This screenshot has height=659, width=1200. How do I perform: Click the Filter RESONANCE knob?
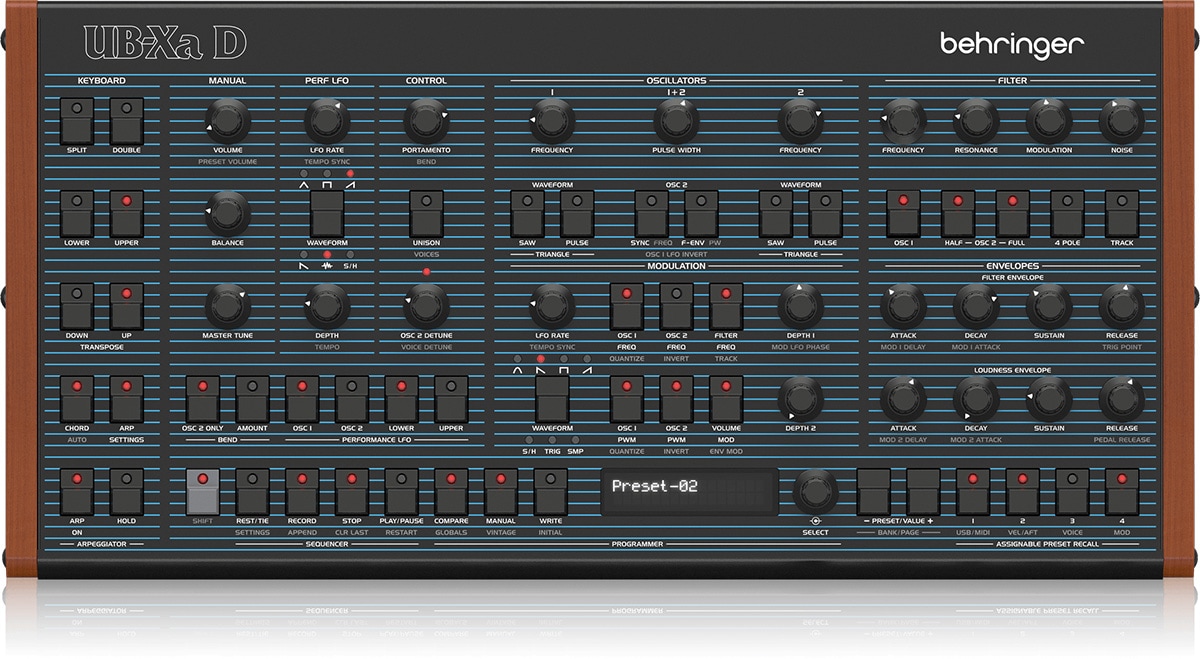pyautogui.click(x=976, y=121)
